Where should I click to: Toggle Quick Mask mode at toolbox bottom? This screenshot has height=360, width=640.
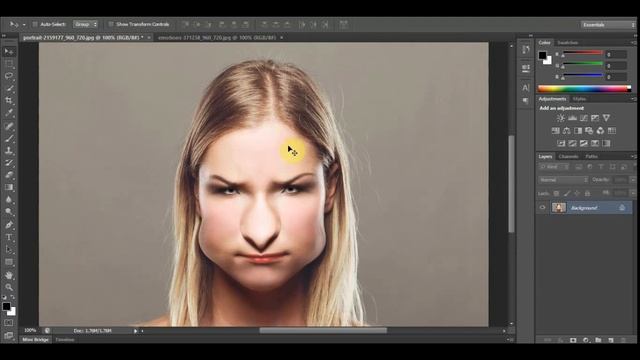pos(9,322)
